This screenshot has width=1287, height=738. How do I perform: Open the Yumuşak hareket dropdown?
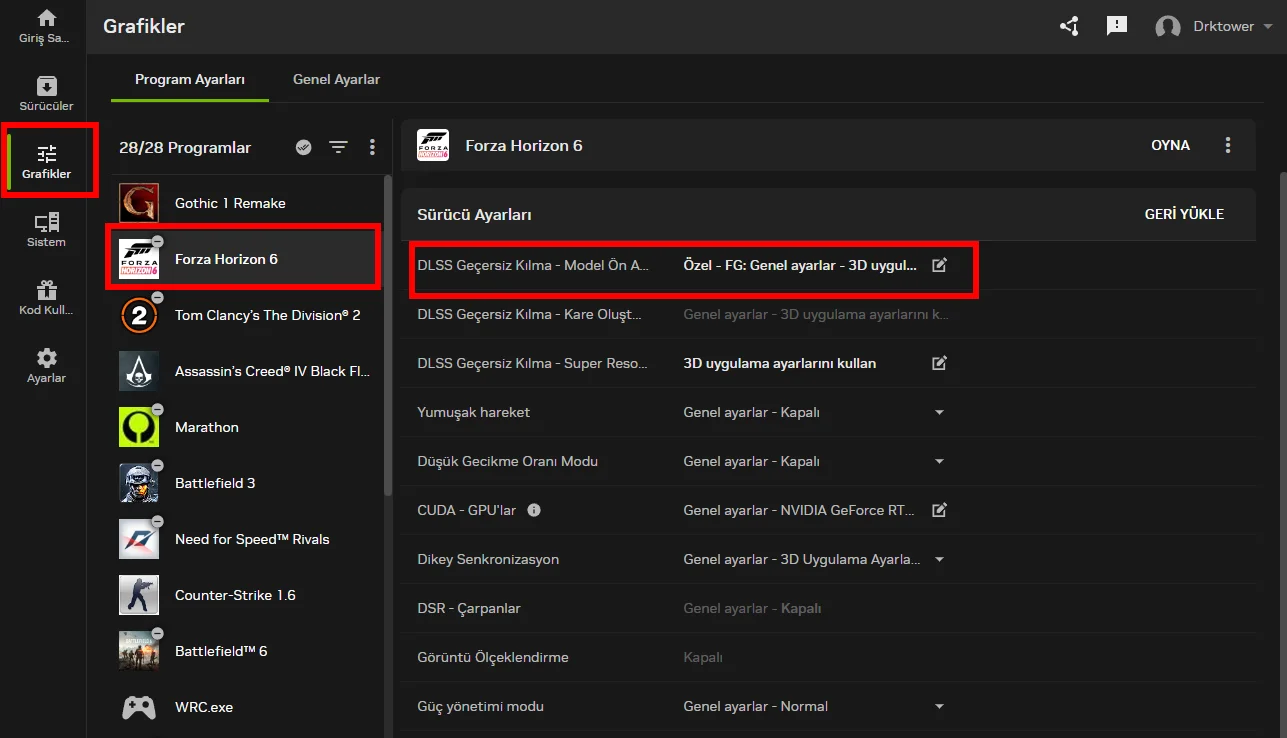939,412
